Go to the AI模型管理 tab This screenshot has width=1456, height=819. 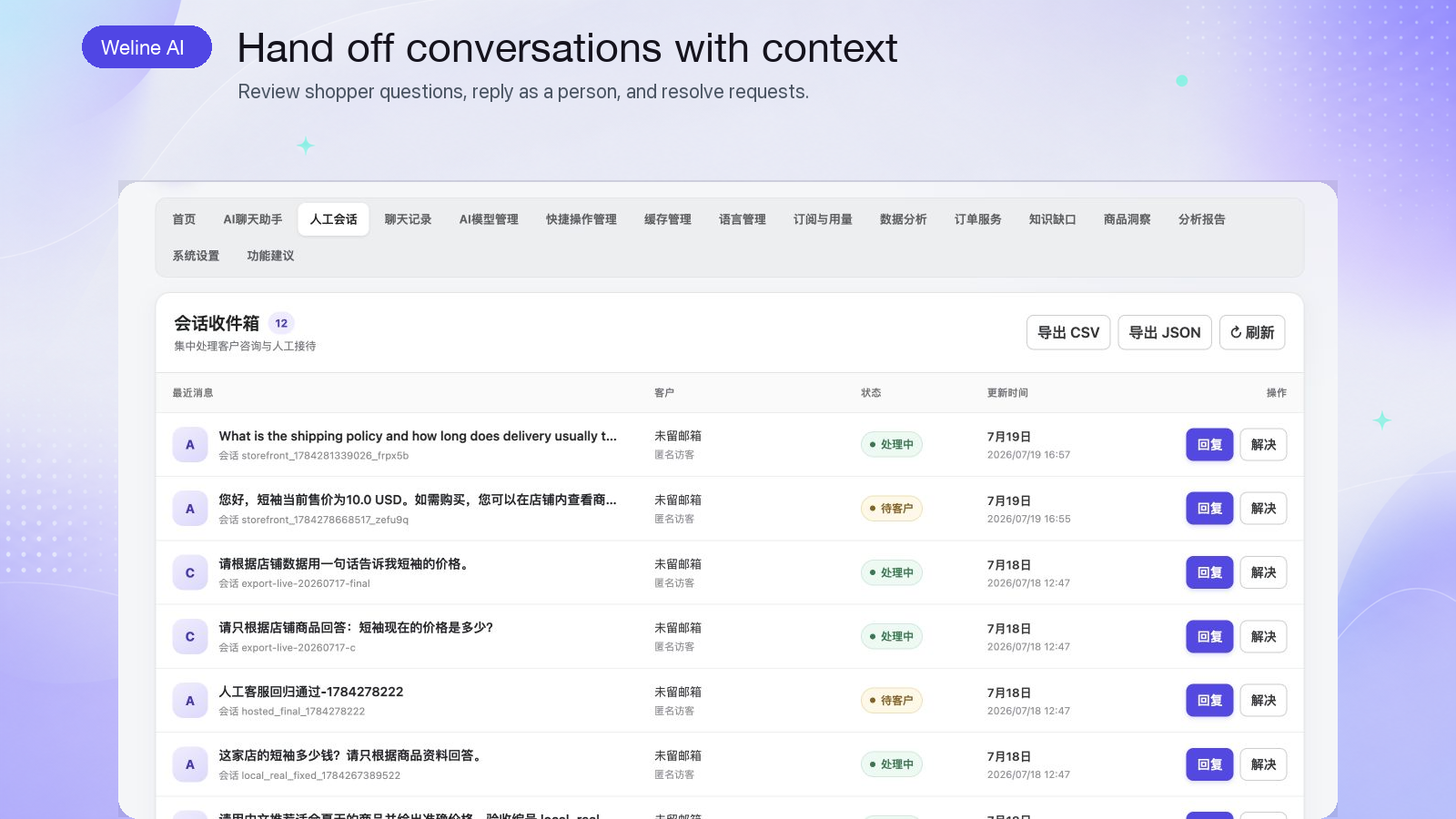click(x=489, y=219)
